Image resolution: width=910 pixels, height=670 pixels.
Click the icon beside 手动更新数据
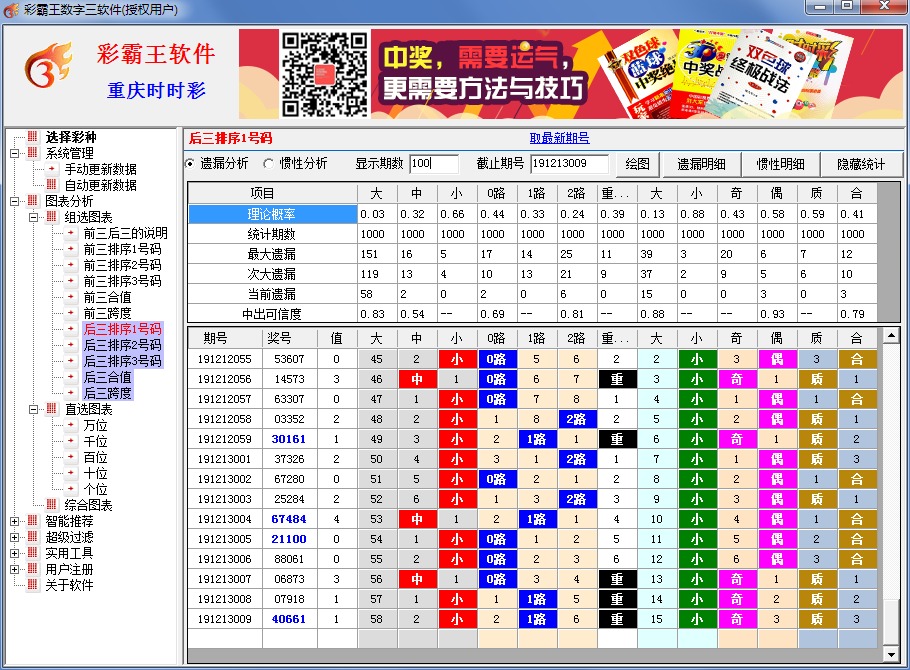coord(54,169)
